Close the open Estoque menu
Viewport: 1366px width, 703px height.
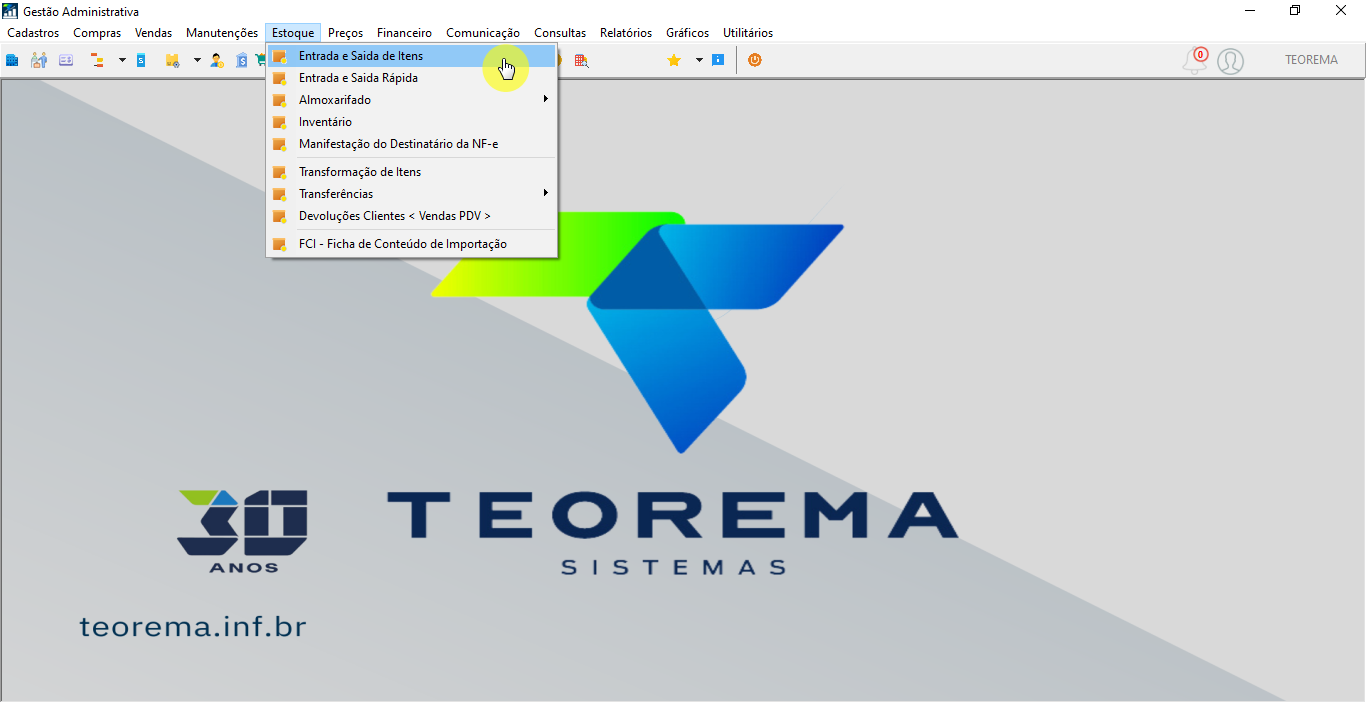click(293, 33)
